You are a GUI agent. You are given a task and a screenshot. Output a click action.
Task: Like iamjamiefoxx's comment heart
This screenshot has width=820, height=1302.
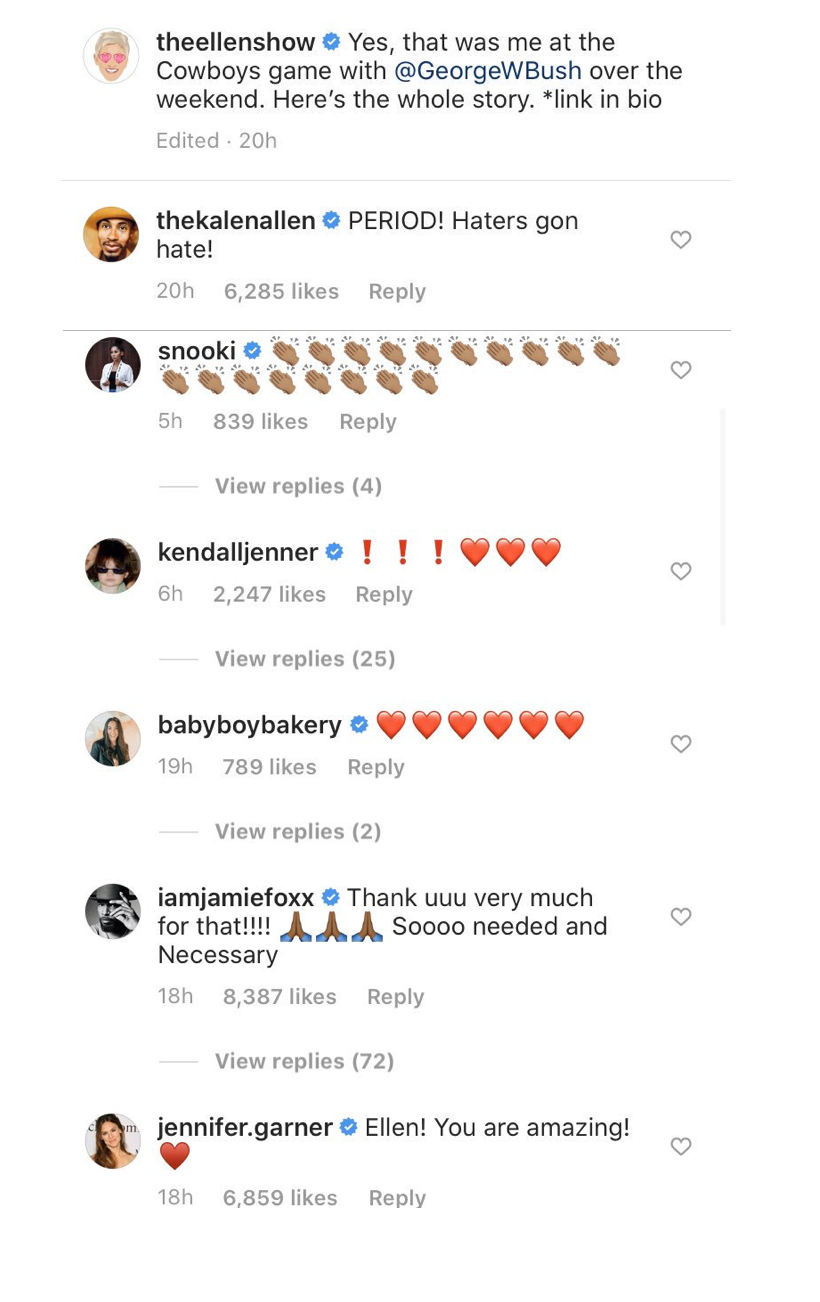[x=681, y=917]
